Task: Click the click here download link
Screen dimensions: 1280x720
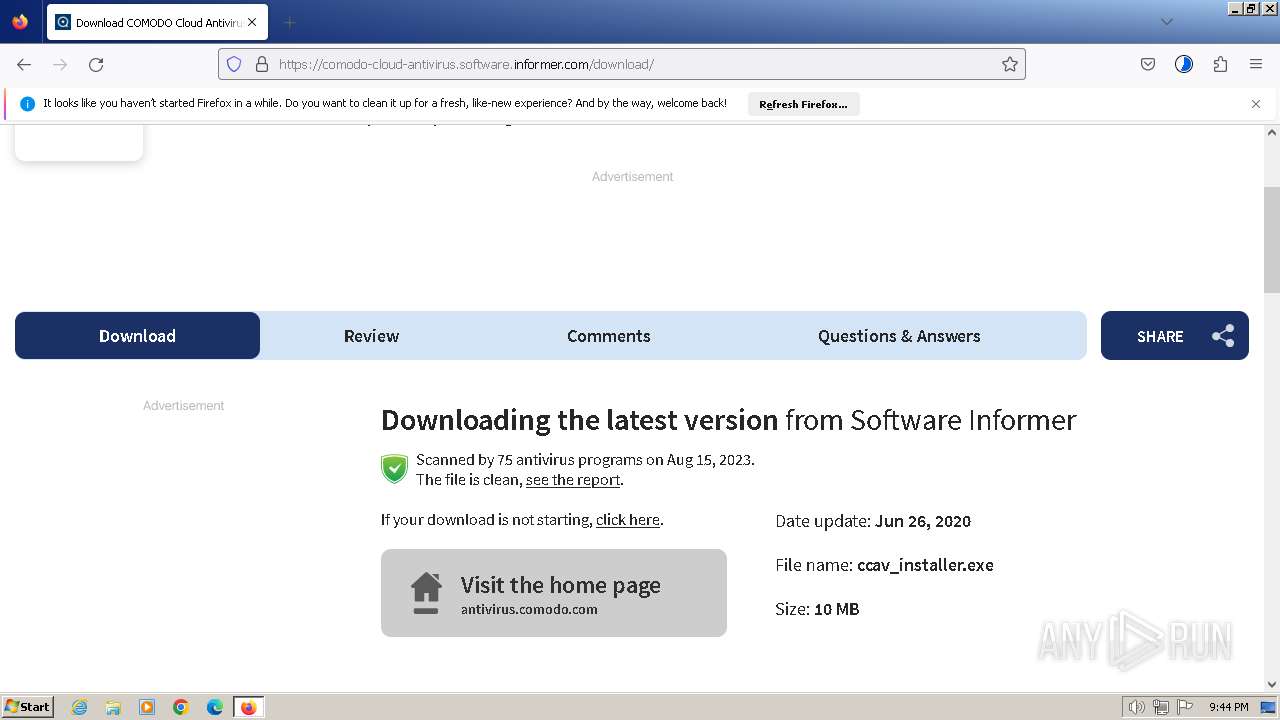Action: [x=628, y=520]
